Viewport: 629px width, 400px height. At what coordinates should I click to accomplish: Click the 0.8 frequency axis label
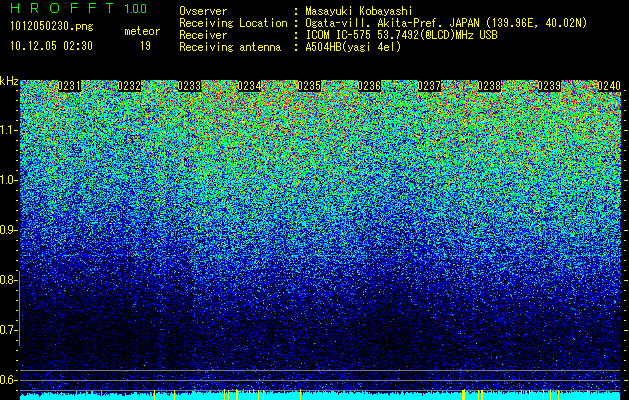(8, 280)
